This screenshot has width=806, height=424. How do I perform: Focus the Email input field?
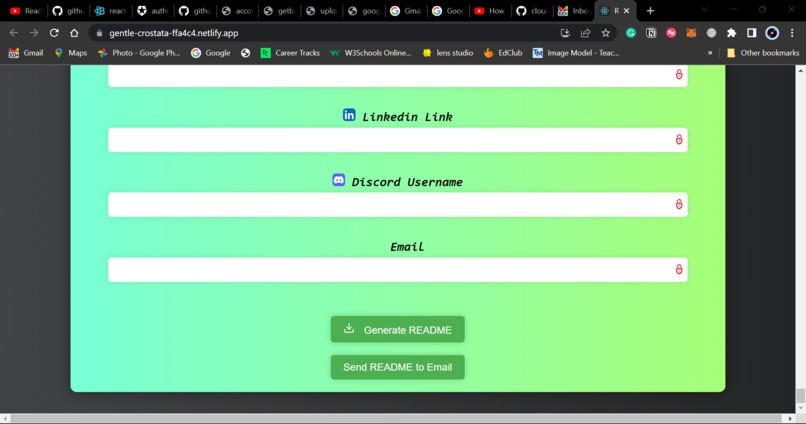pyautogui.click(x=397, y=269)
